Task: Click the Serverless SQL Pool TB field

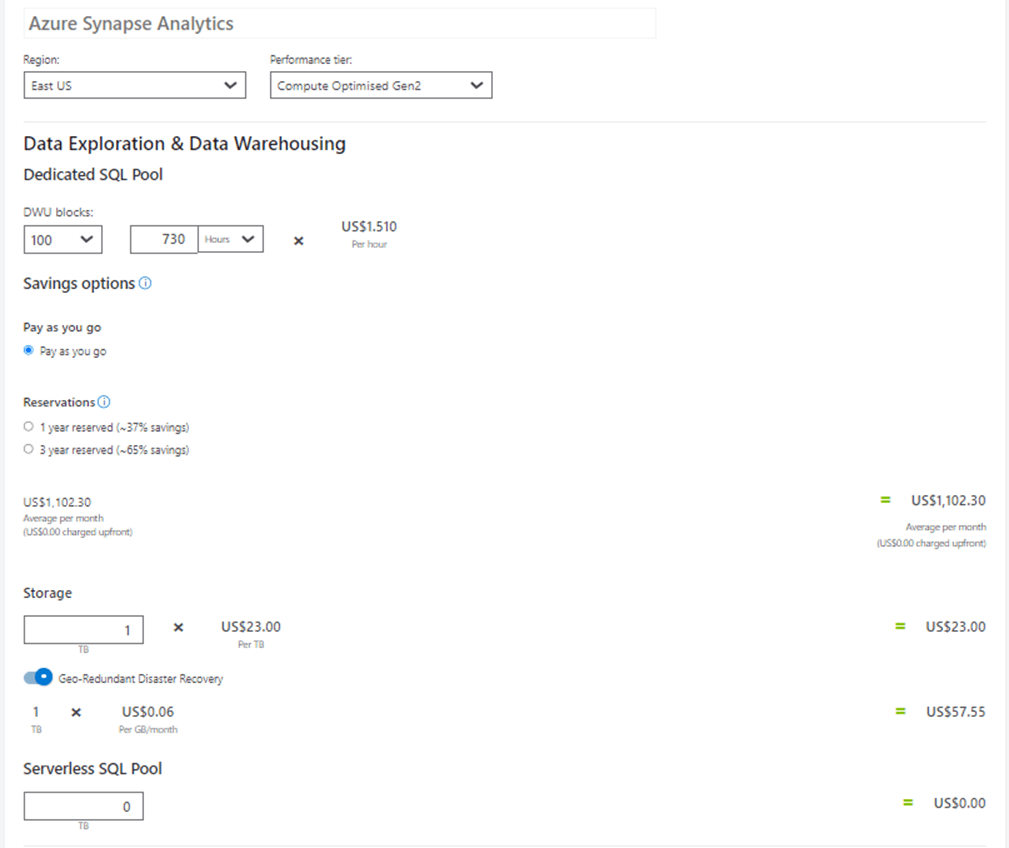Action: tap(84, 806)
